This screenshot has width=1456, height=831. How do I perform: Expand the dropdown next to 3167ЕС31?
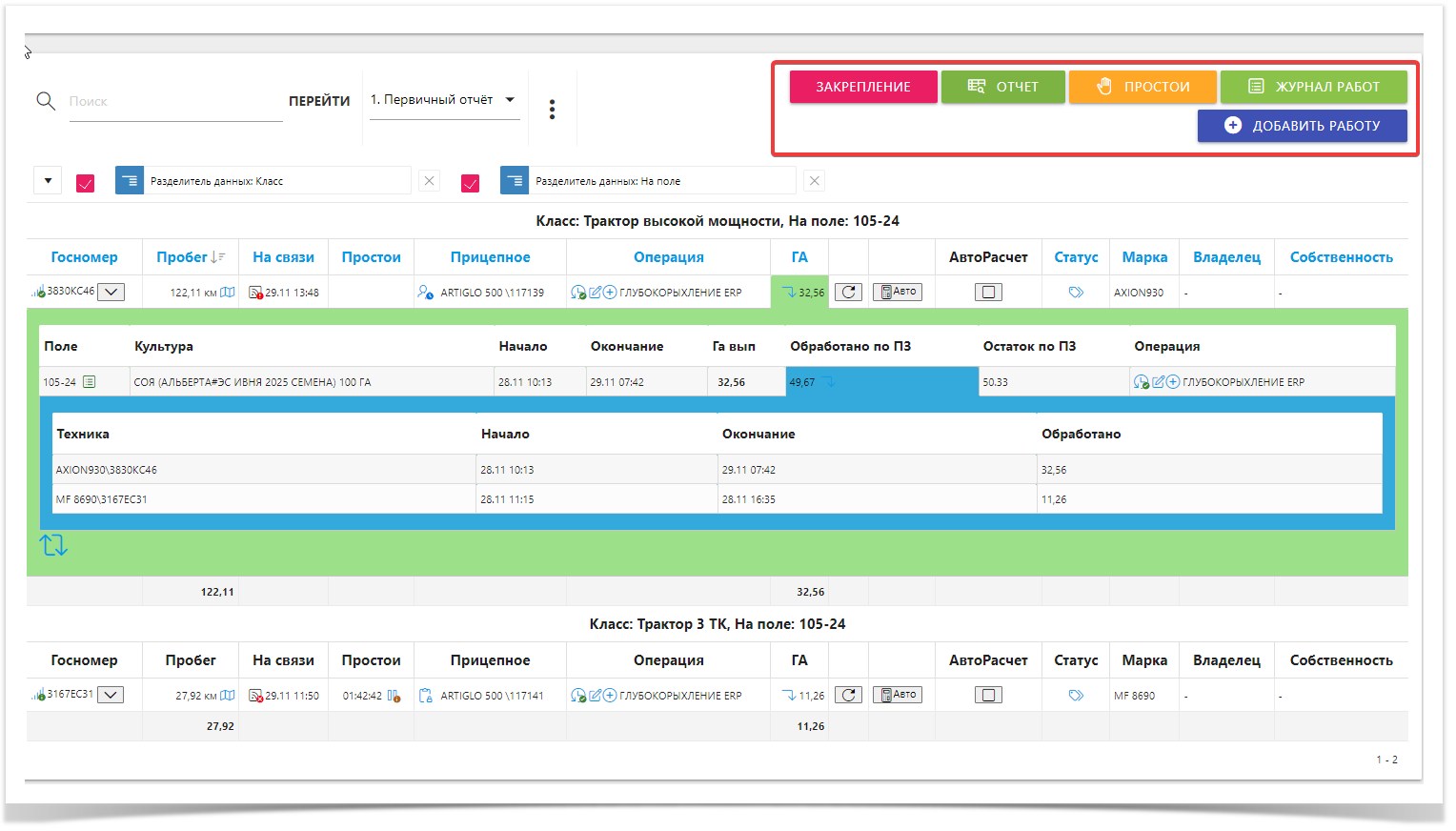coord(111,696)
